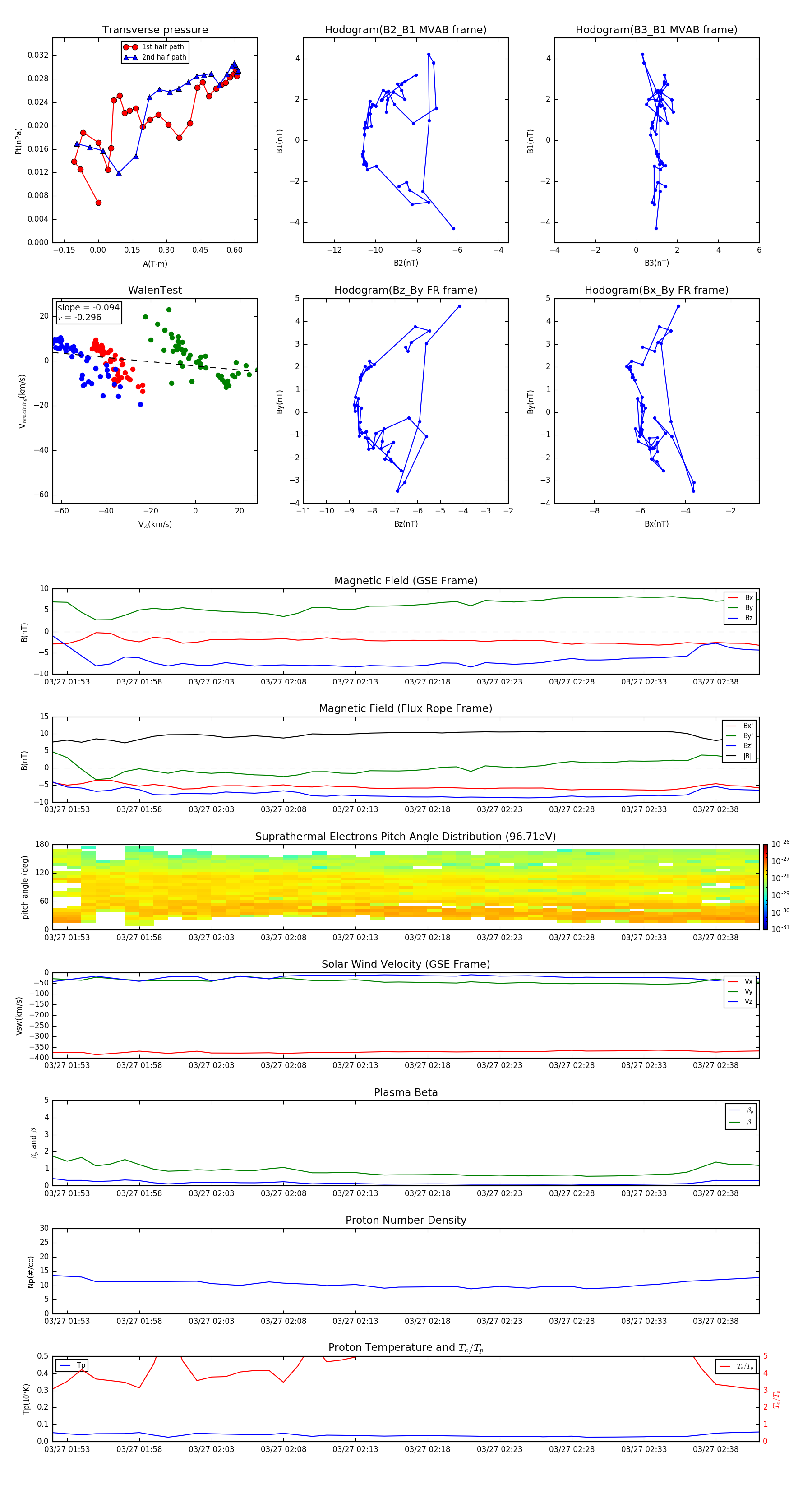Click the 'Hodogram(B2_B1 MVAB frame)' title
Screen dimensions: 812x1489
(406, 30)
